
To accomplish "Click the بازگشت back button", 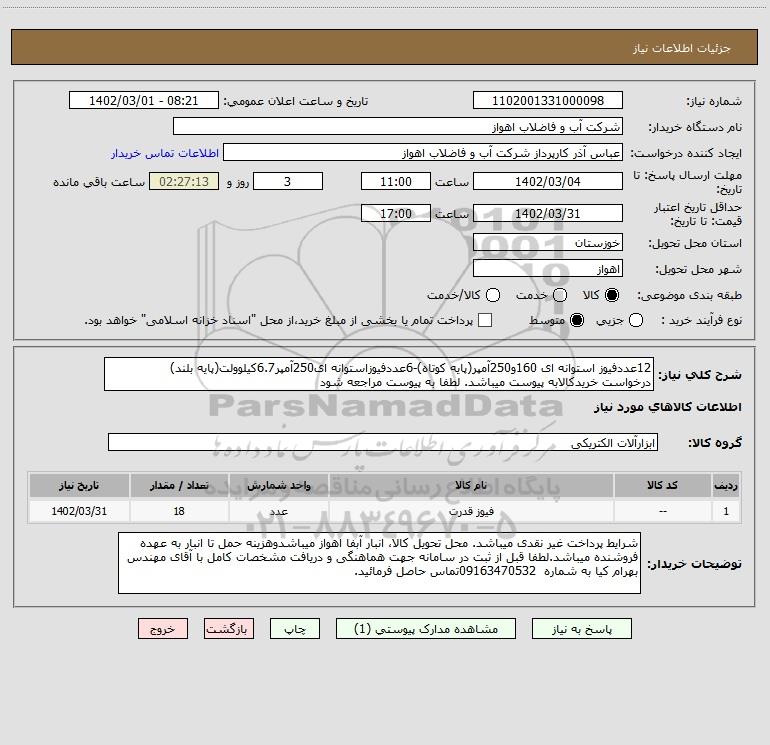I will point(229,629).
